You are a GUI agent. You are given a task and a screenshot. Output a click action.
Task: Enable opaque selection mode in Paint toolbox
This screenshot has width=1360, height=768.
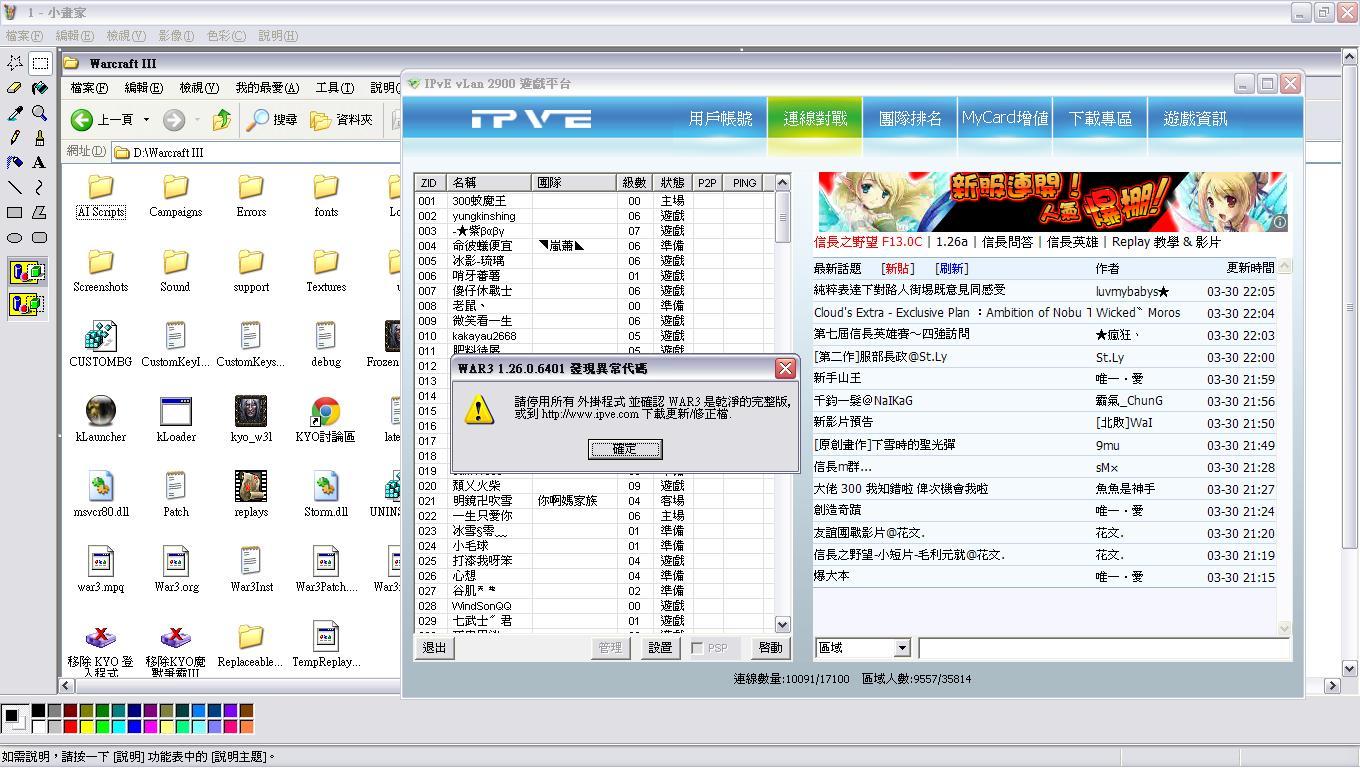[x=27, y=272]
